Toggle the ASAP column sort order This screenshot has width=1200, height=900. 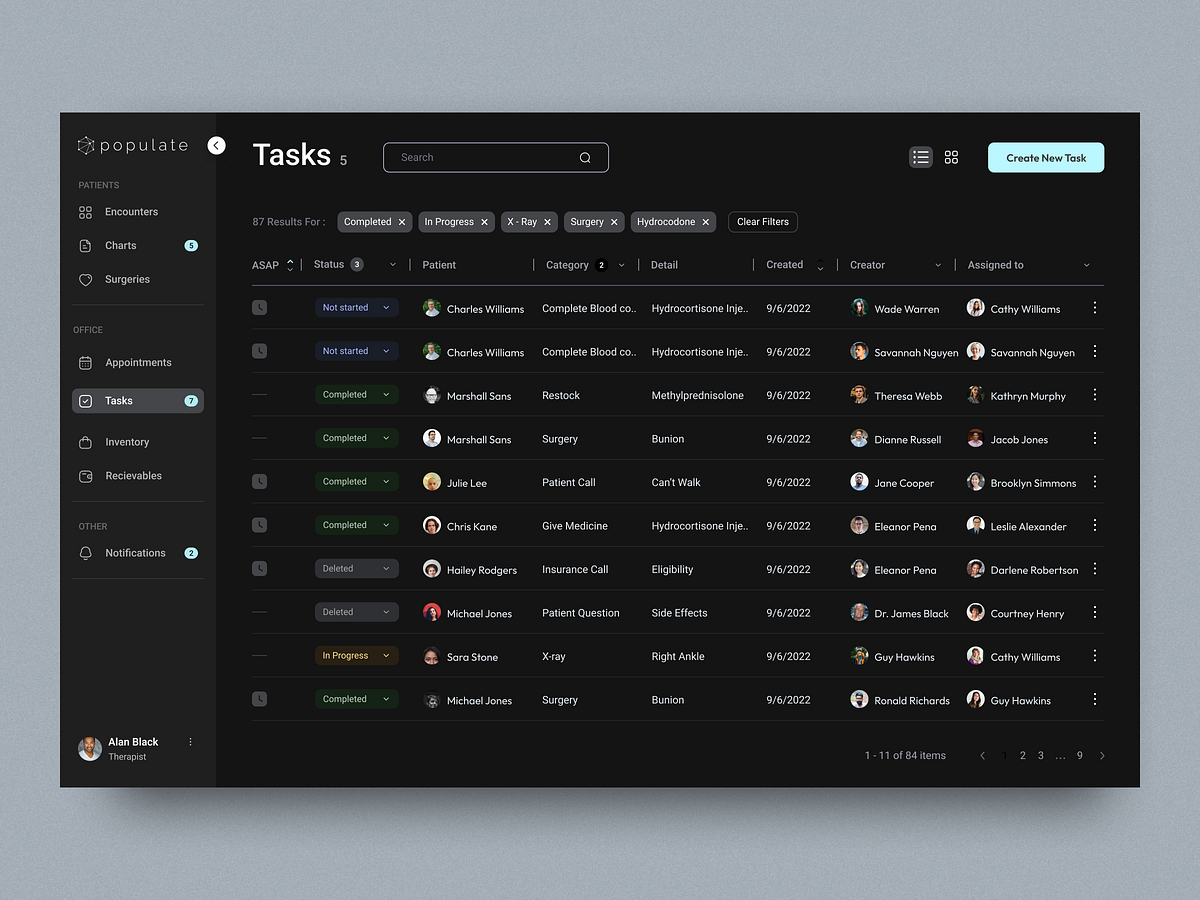click(290, 264)
